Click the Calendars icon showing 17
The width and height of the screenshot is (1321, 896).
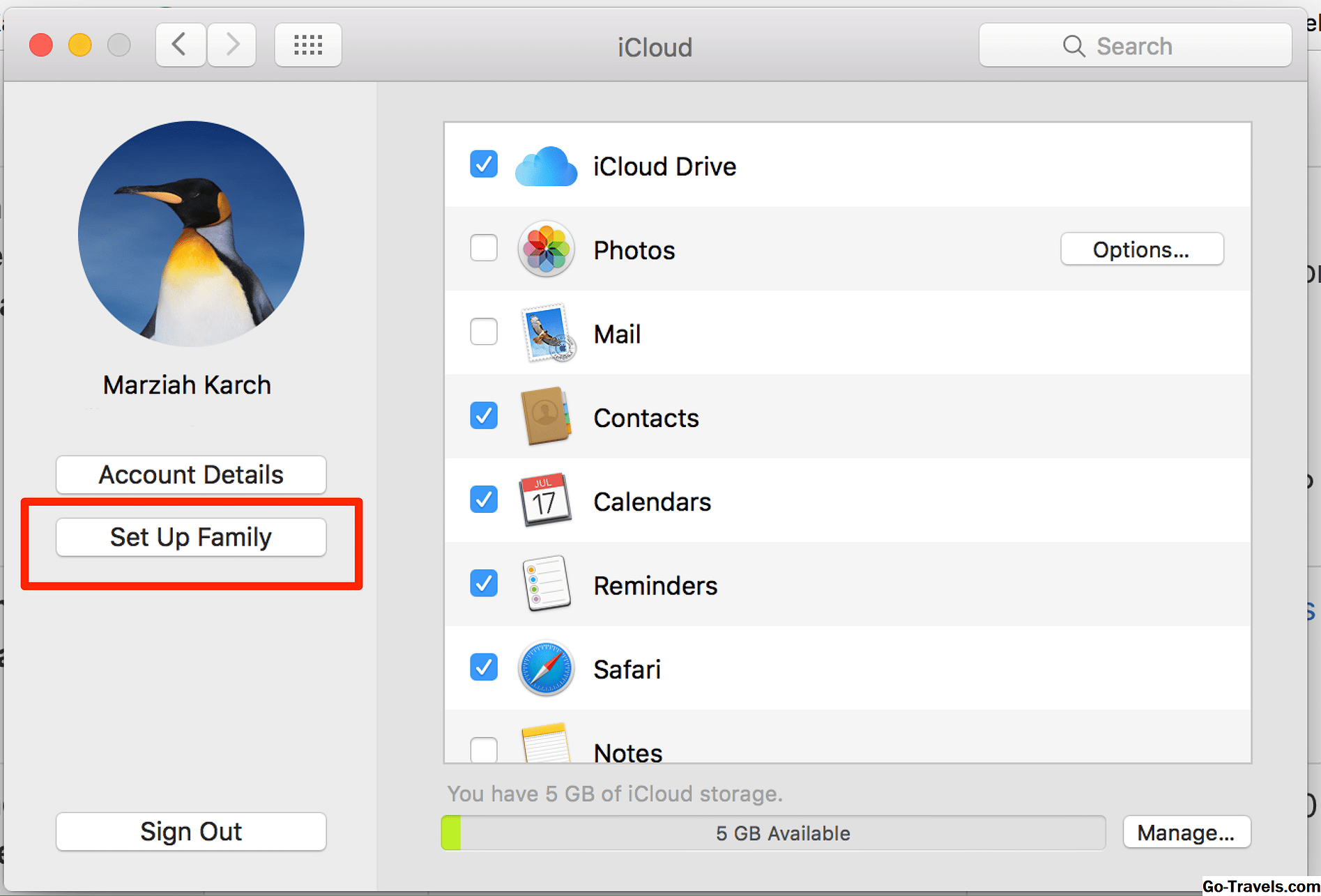(x=544, y=500)
